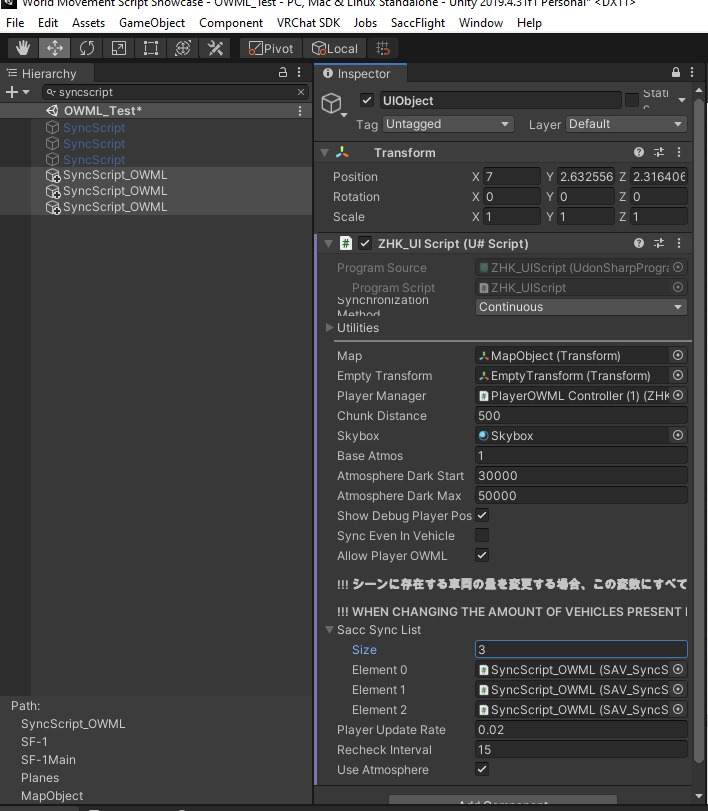Pick object for Map field
Screen dimensions: 708x811
(x=677, y=355)
